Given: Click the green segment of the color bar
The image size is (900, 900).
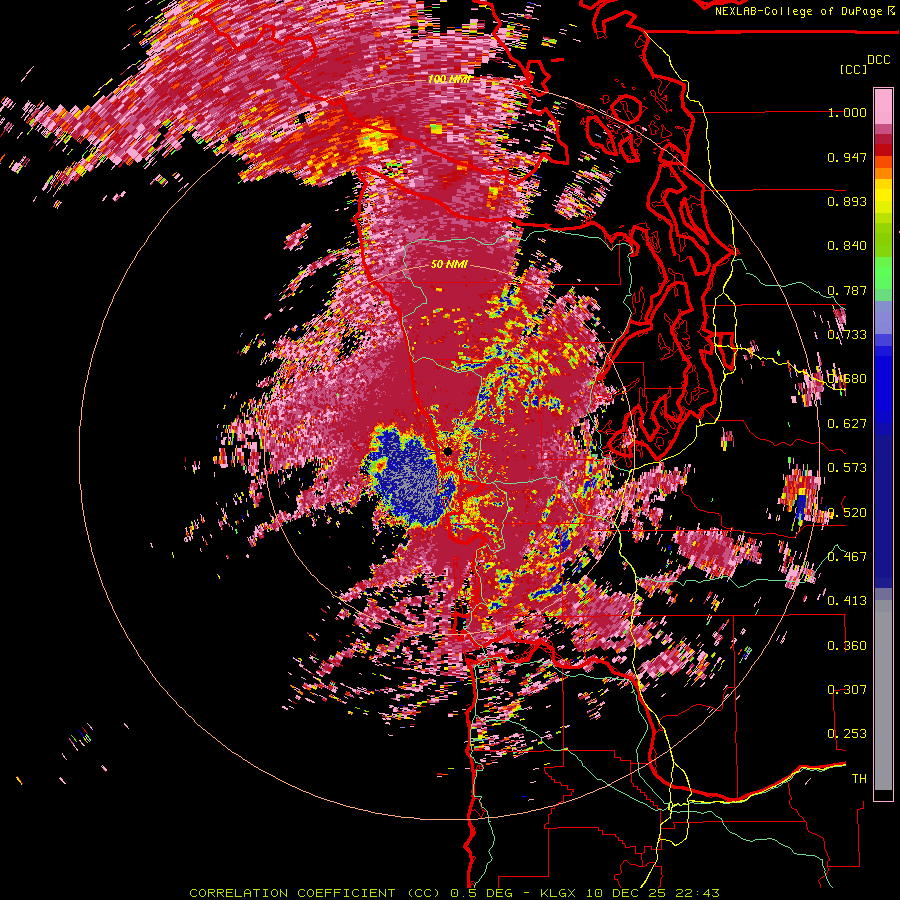Looking at the screenshot, I should click(883, 273).
